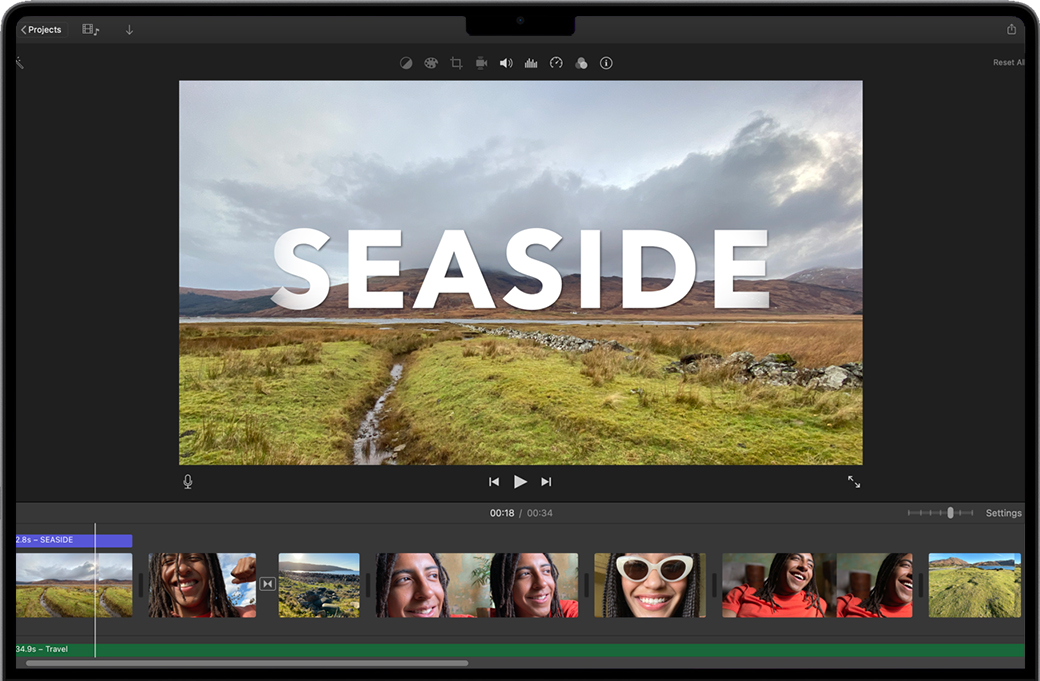Open the video stabilization camera tool

[481, 63]
